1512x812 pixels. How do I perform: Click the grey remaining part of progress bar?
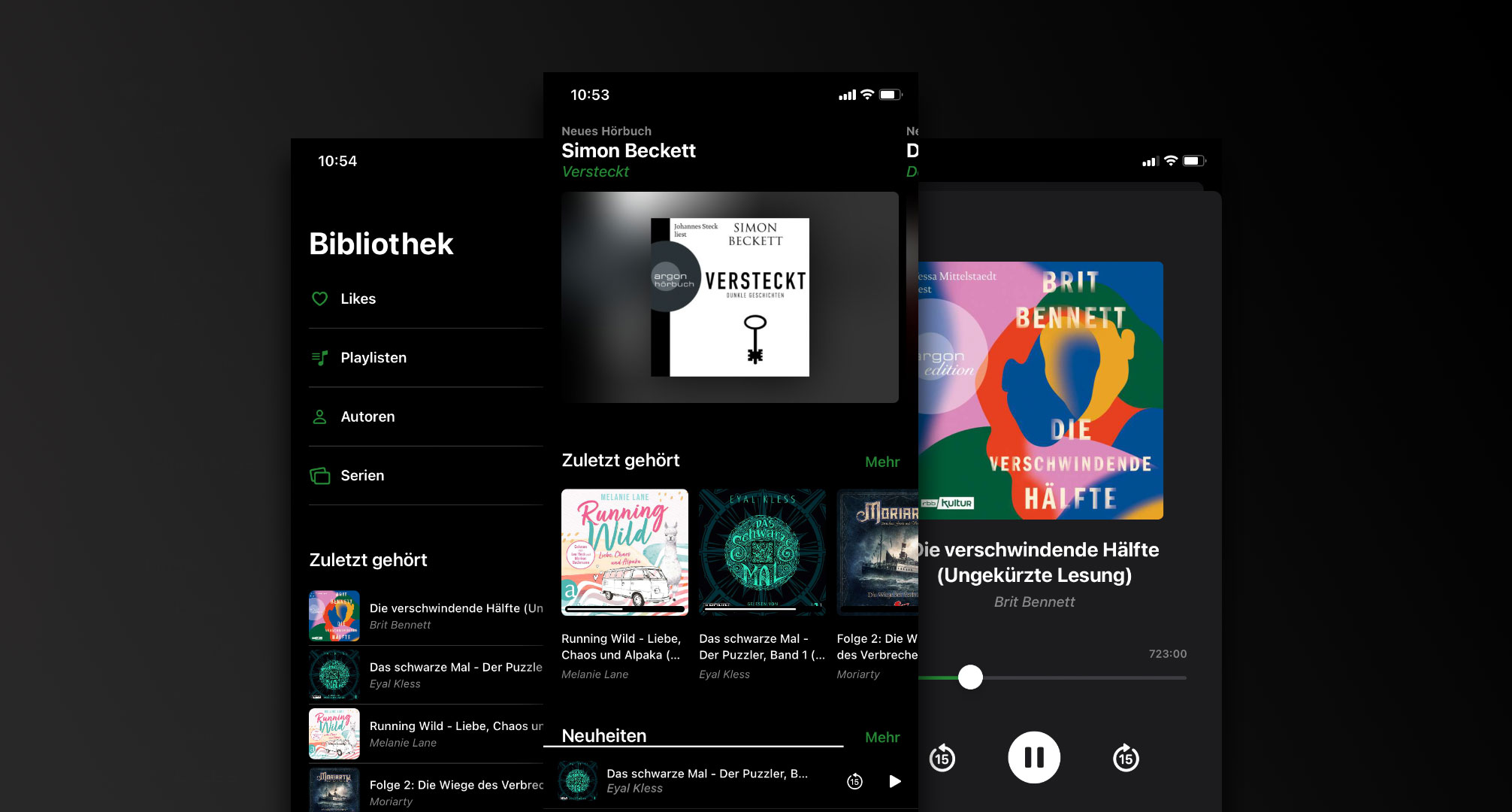(x=1084, y=677)
